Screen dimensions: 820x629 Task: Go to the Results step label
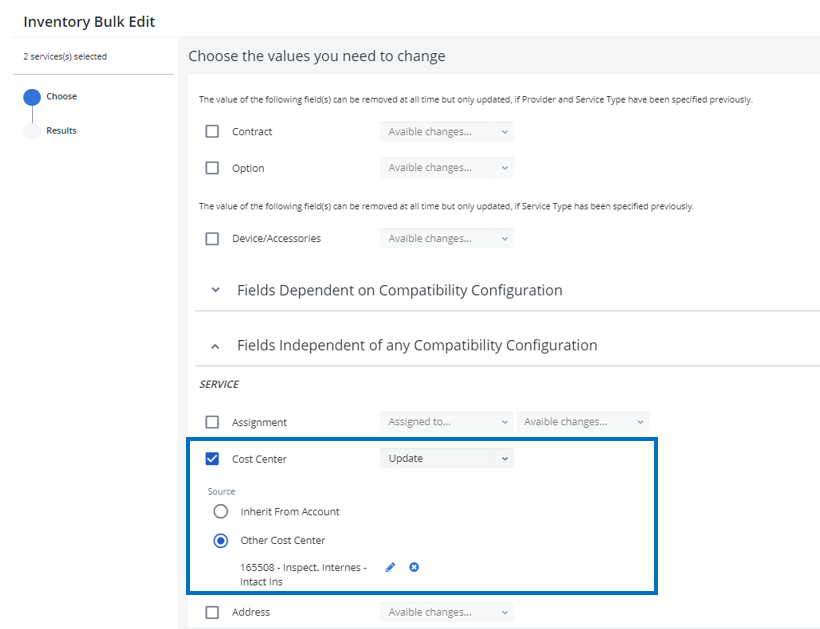[61, 131]
